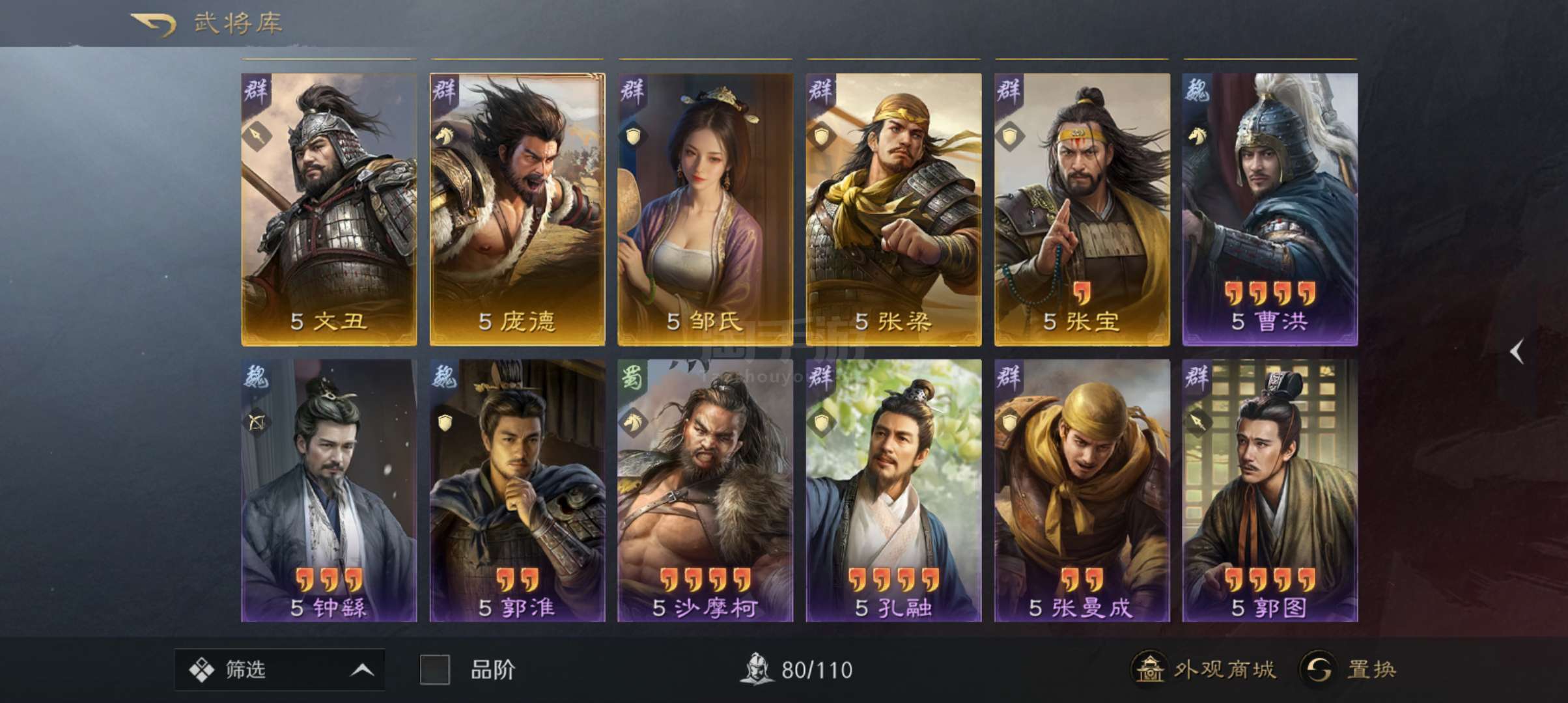Toggle the 品阶 checkbox

point(434,669)
